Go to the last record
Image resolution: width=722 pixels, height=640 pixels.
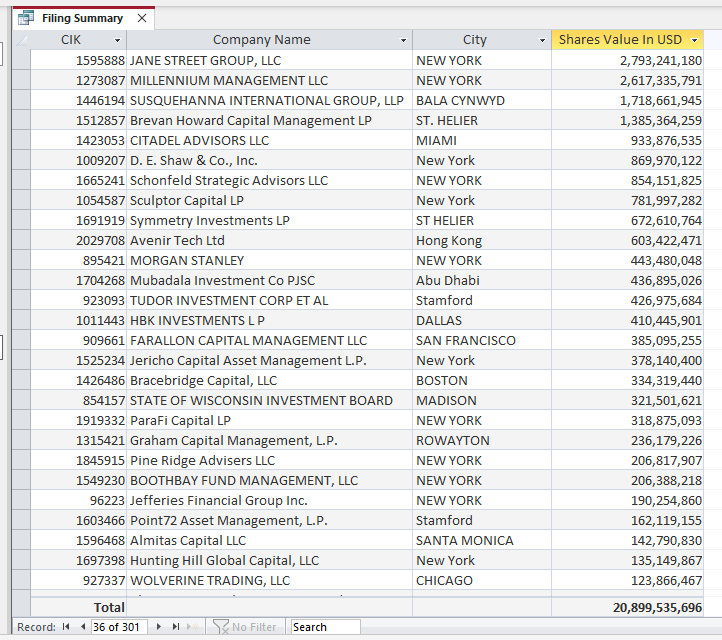click(x=175, y=627)
